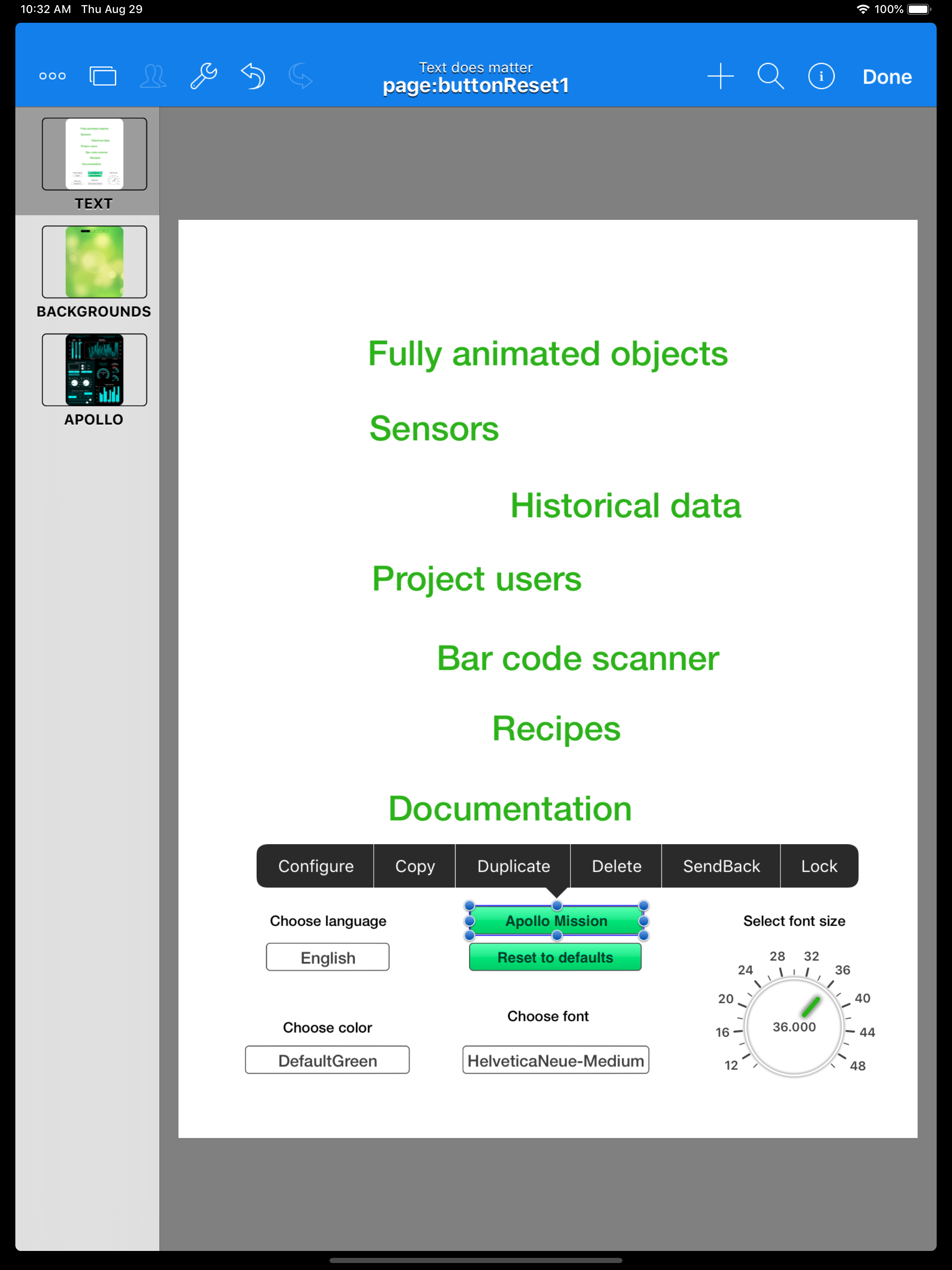Tap the Reset to defaults button
The height and width of the screenshot is (1270, 952).
pos(555,957)
